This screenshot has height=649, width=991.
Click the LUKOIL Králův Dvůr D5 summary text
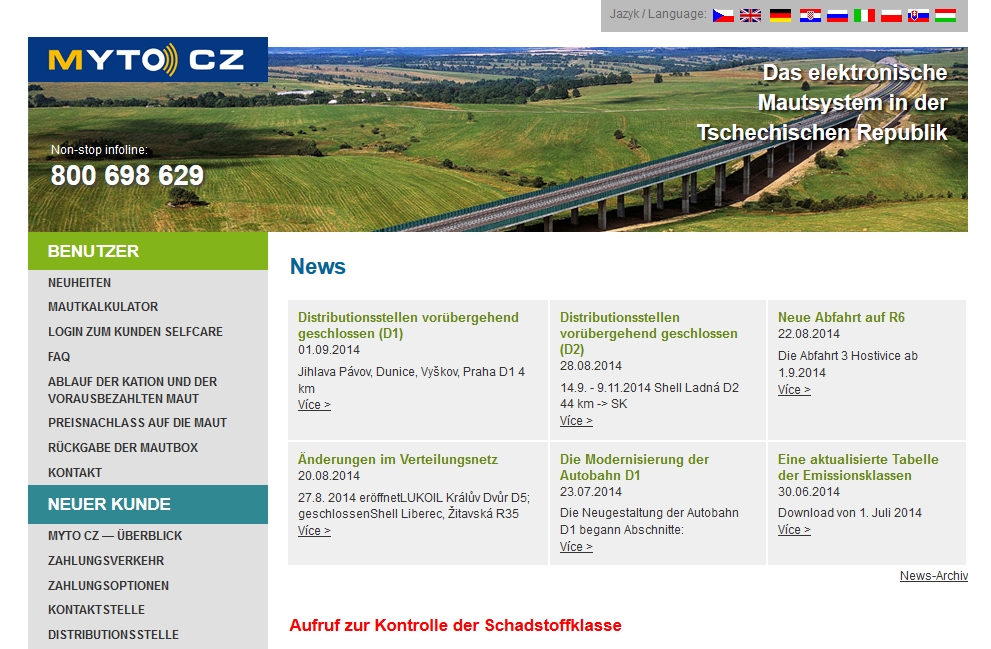[x=414, y=506]
